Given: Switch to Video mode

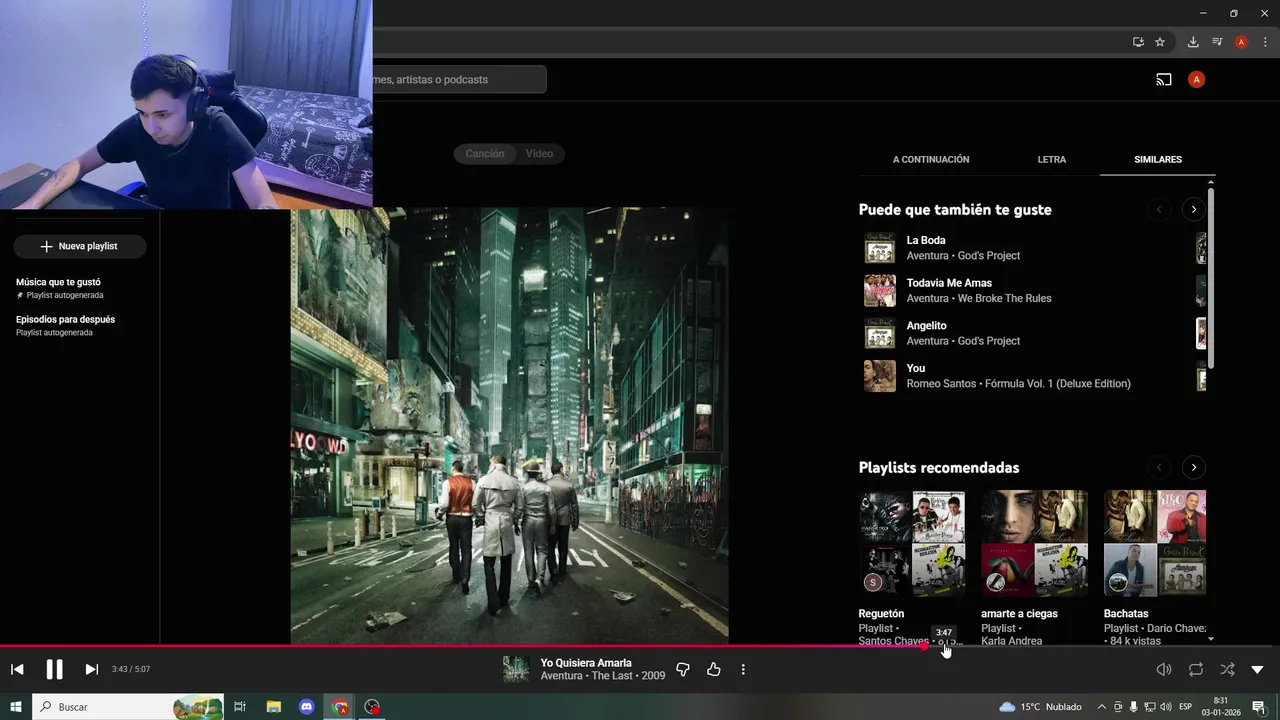Looking at the screenshot, I should coord(540,153).
